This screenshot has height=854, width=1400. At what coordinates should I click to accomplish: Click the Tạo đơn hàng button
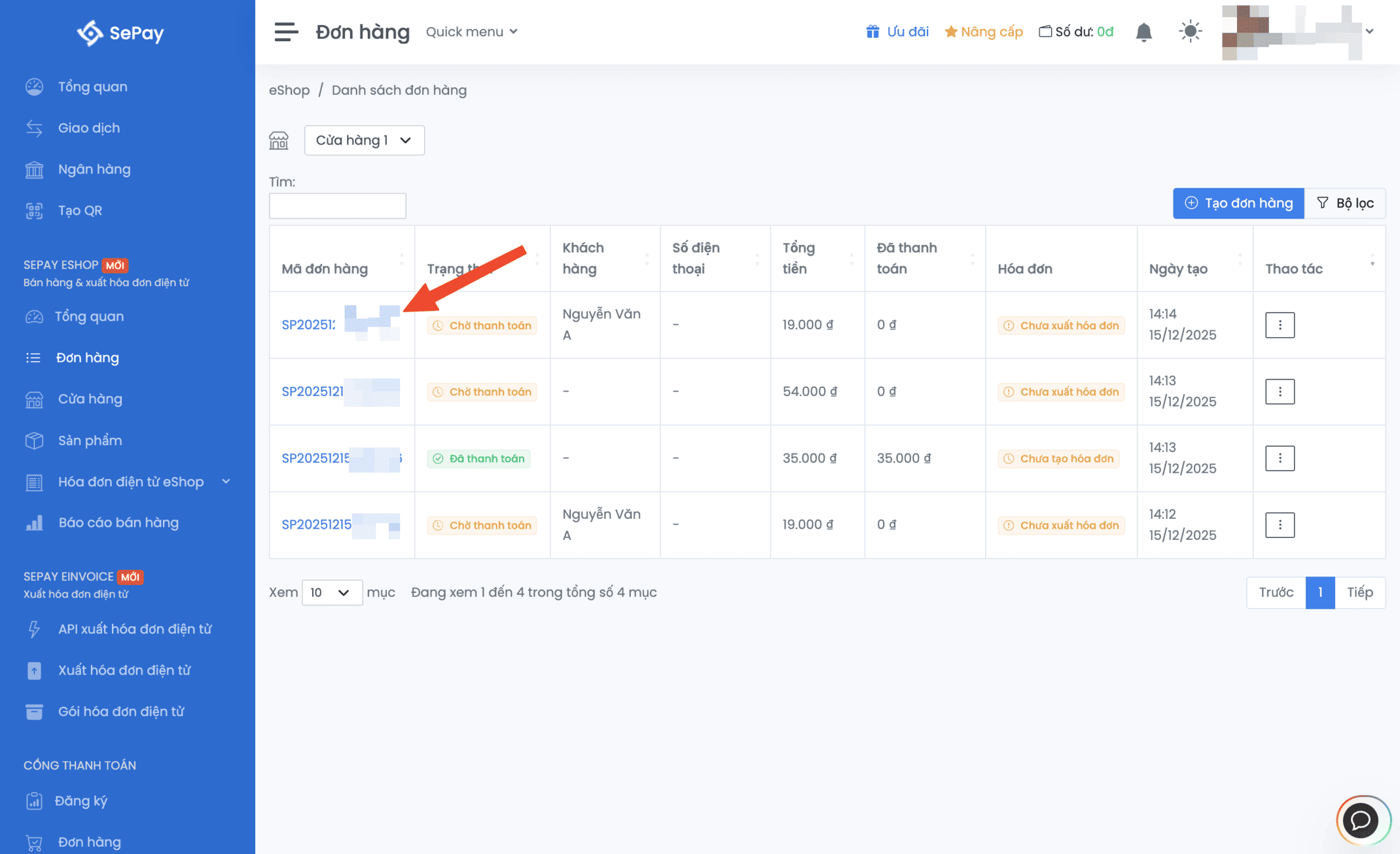(1238, 203)
